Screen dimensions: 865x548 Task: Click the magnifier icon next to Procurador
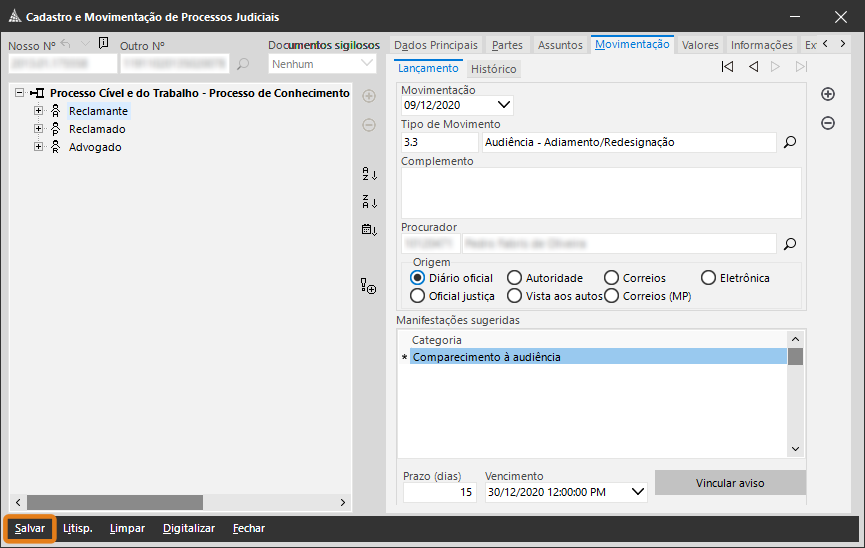(789, 243)
